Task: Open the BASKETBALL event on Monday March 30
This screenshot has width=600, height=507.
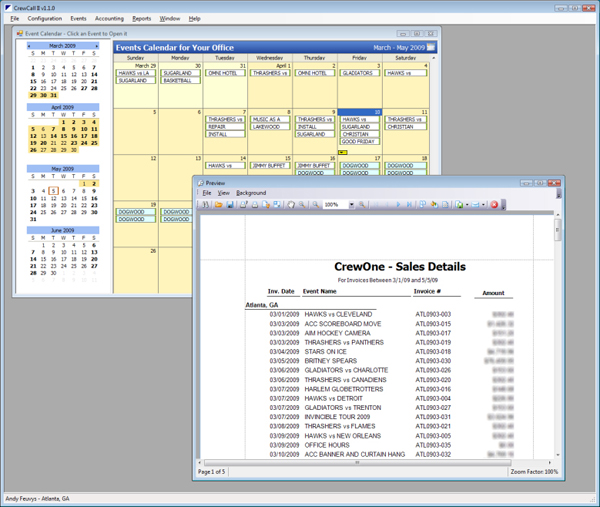Action: (180, 80)
